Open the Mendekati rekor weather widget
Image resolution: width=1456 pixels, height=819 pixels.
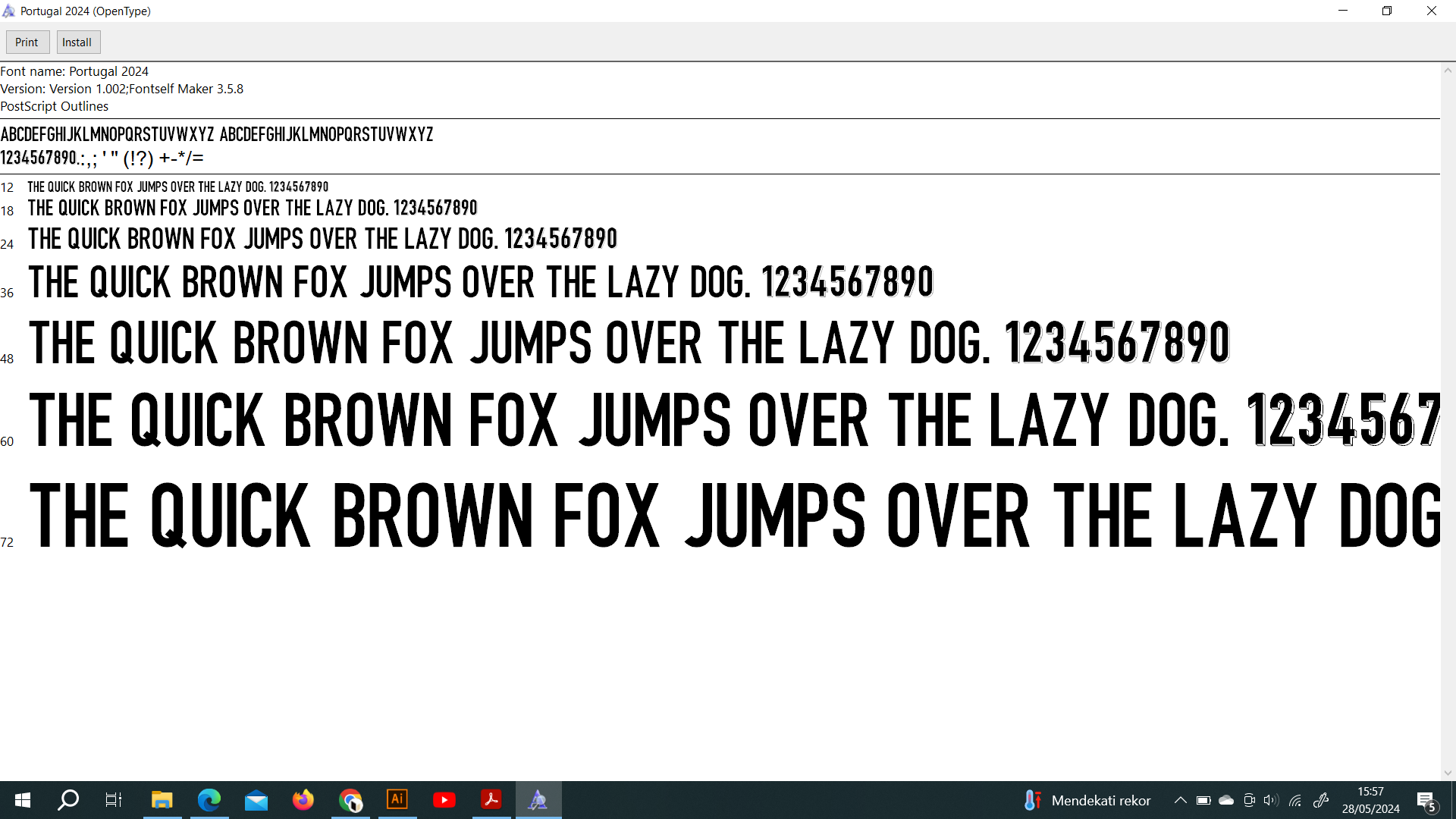tap(1086, 800)
